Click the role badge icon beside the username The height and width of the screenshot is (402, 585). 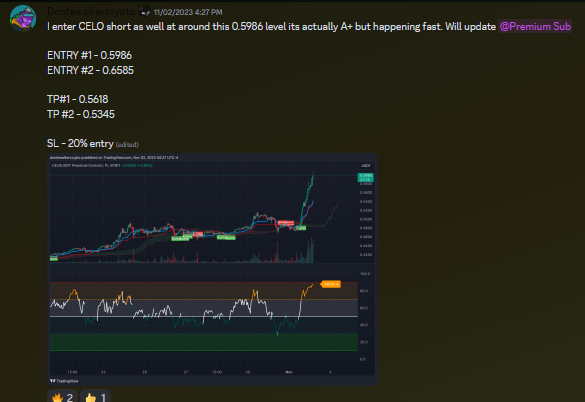click(144, 12)
